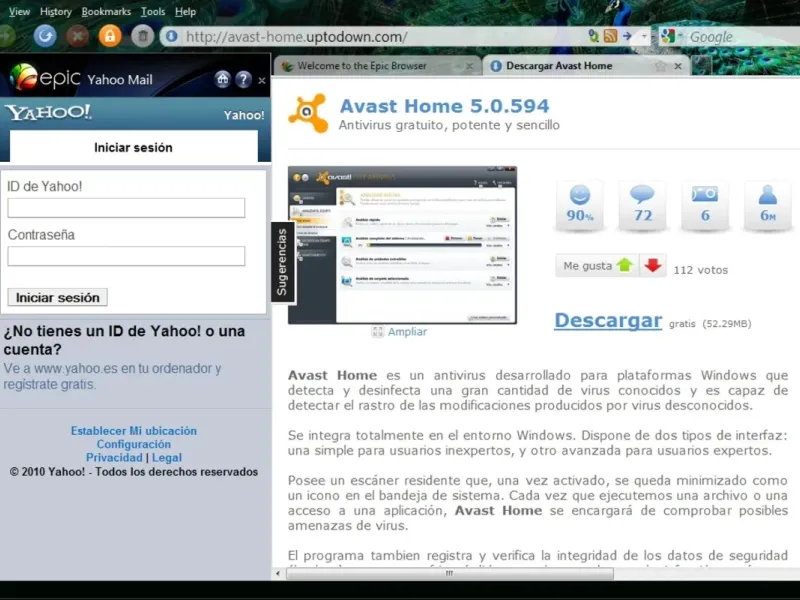Open the address bar history dropdown arrow
This screenshot has width=800, height=600.
point(644,36)
